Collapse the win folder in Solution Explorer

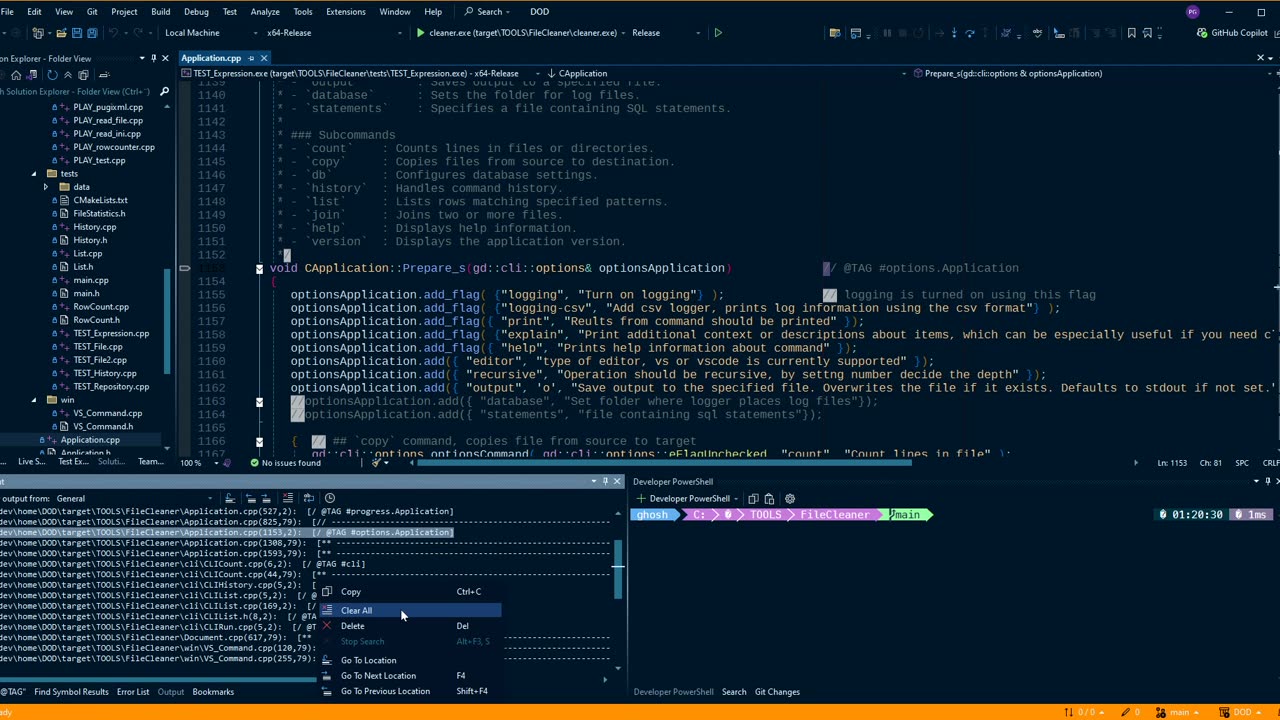[34, 400]
